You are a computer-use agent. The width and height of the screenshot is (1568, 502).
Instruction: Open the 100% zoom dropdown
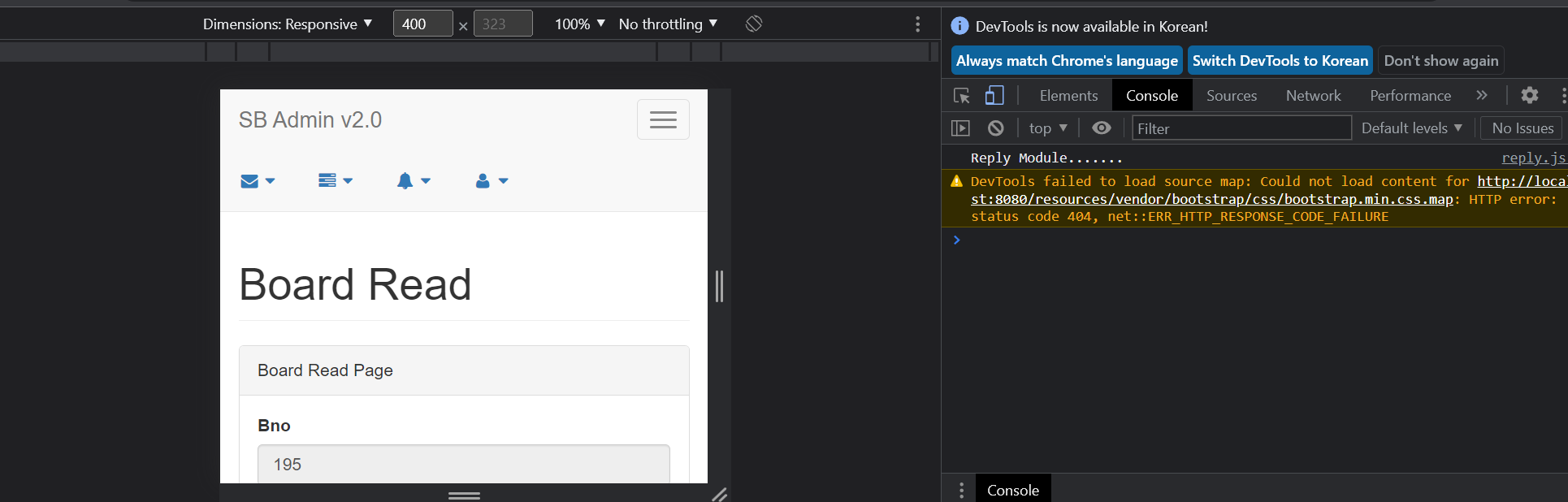tap(579, 24)
